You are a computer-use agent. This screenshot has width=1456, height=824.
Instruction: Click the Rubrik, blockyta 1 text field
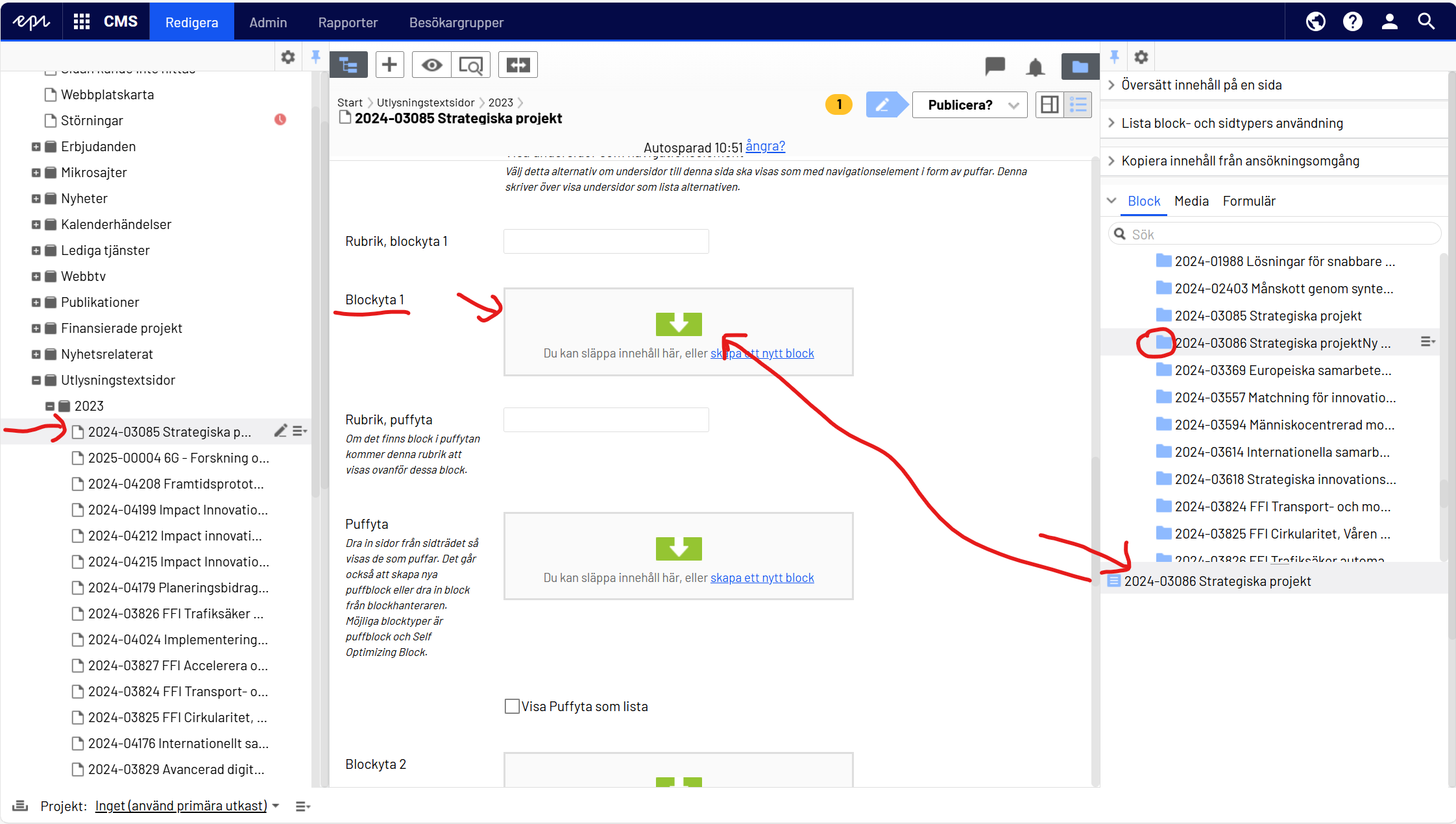[606, 241]
